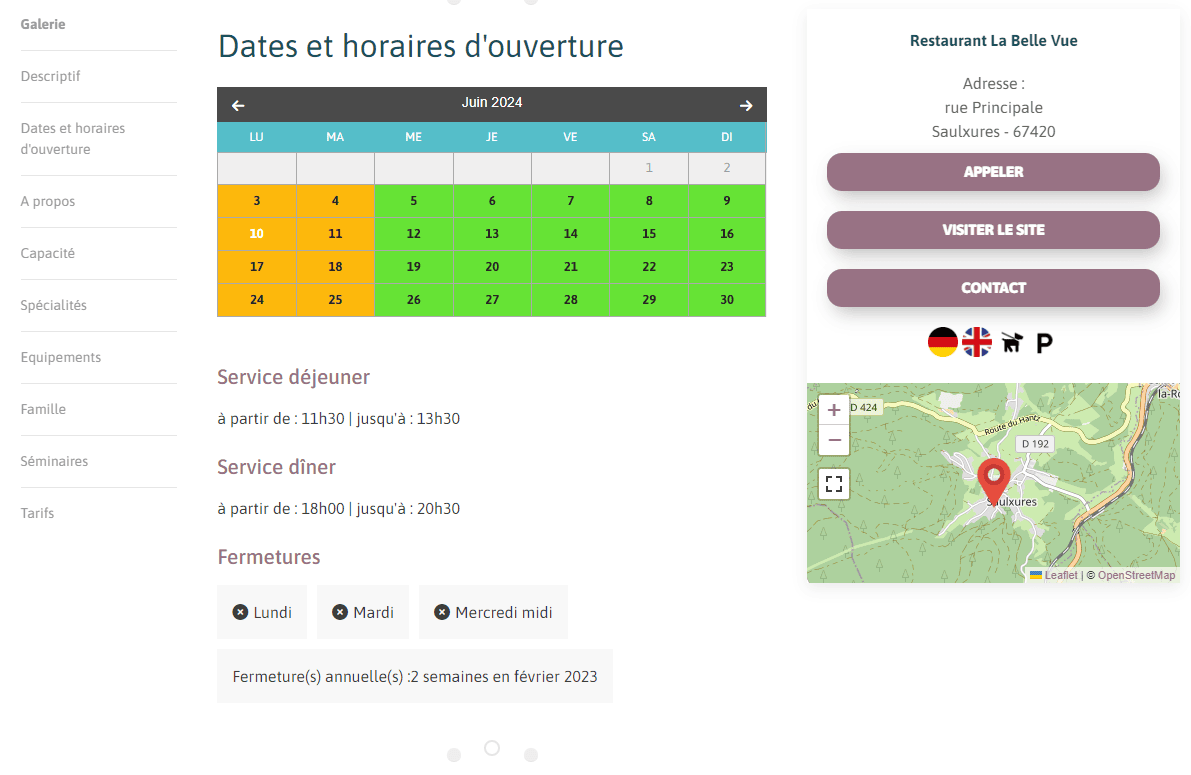Image resolution: width=1191 pixels, height=775 pixels.
Task: Open the OpenStreetMap attribution link
Action: [x=1136, y=575]
